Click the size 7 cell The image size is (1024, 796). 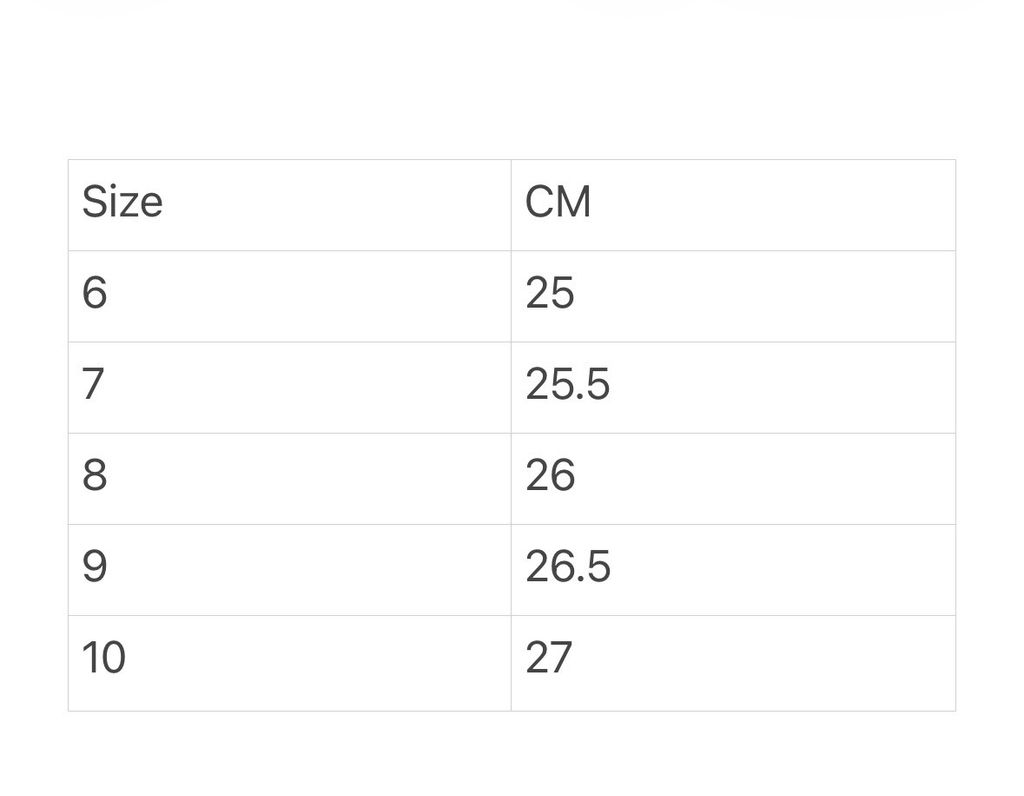pos(289,387)
